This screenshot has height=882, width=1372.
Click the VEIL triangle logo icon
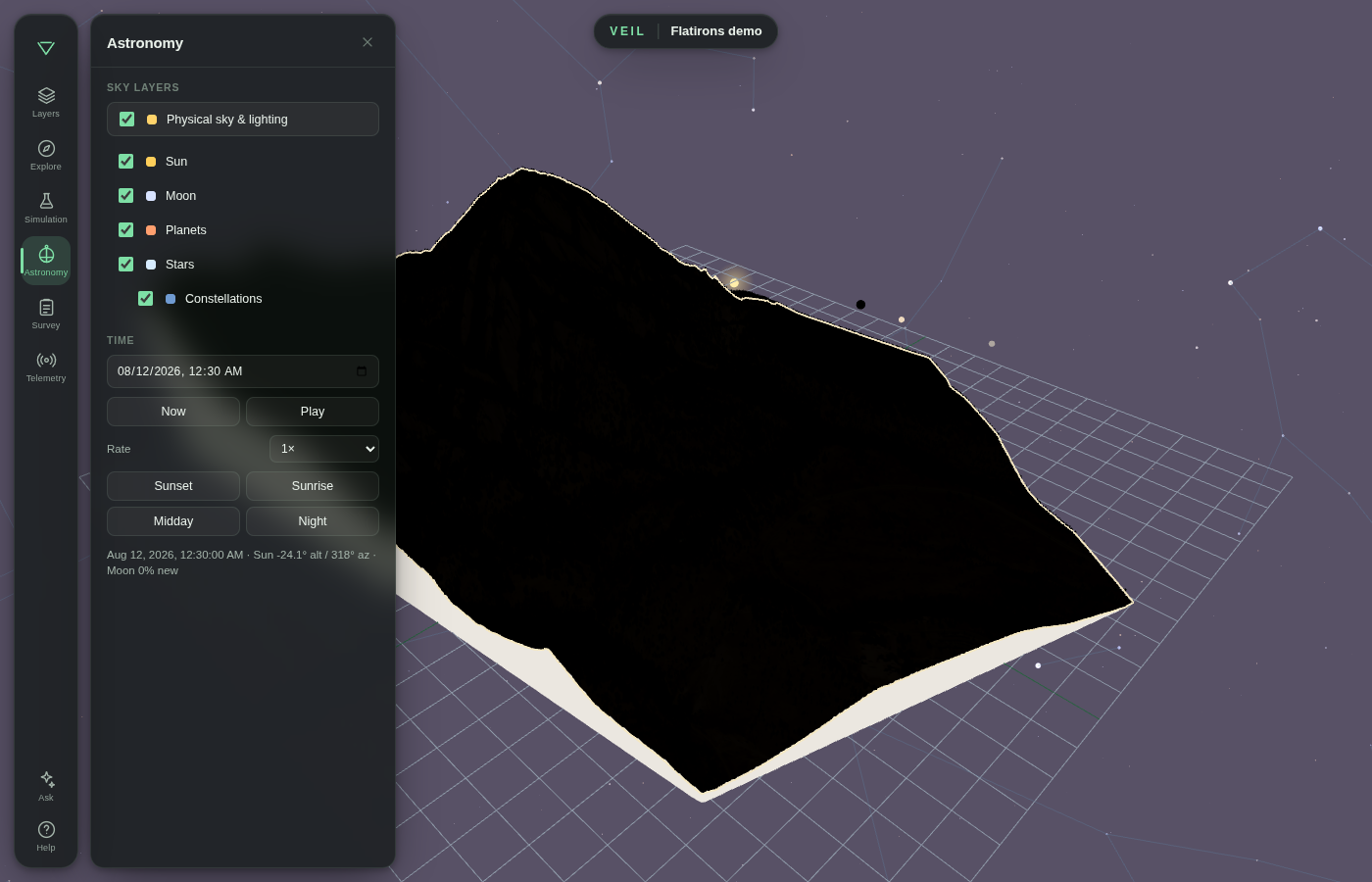46,48
